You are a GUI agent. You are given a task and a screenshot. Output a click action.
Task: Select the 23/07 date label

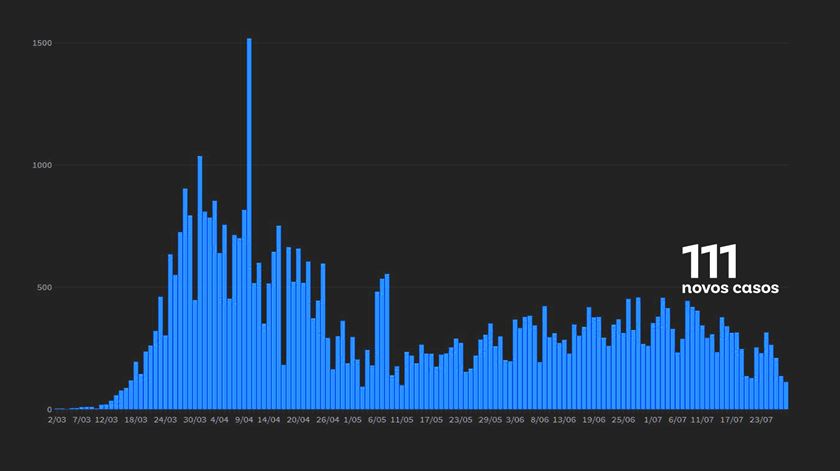tap(761, 420)
